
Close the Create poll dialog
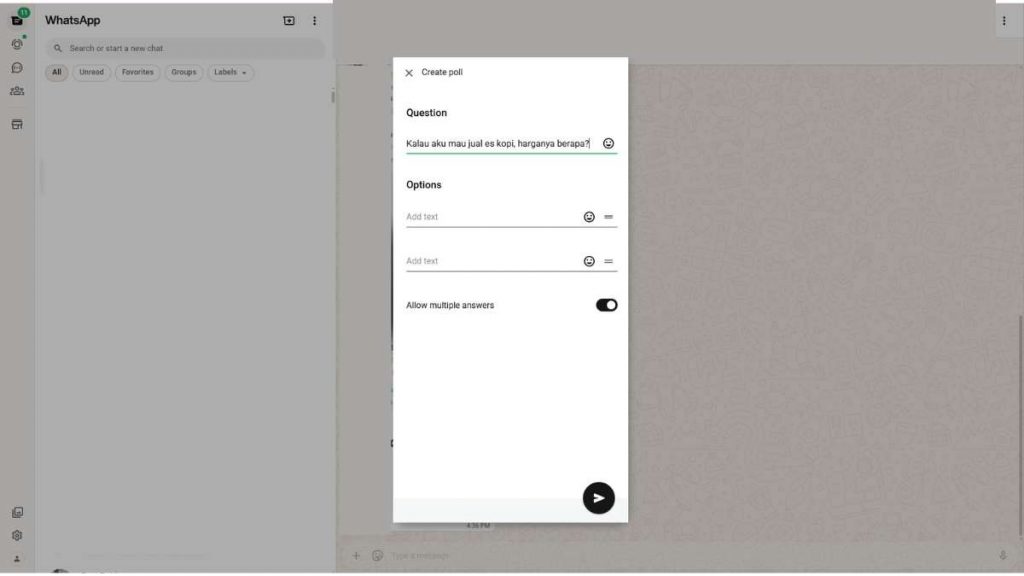409,73
